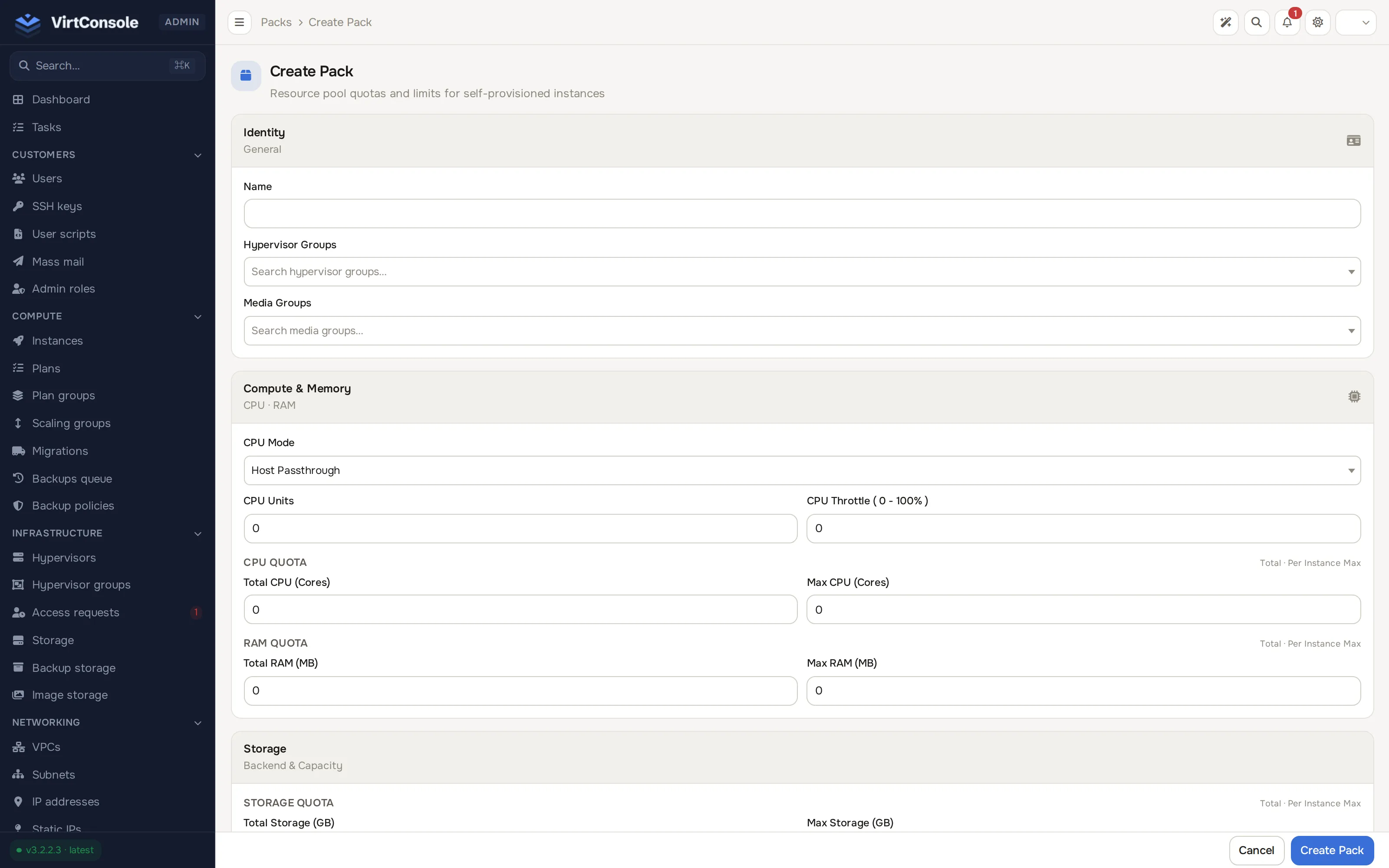Click the Backup policies shield icon

18,506
